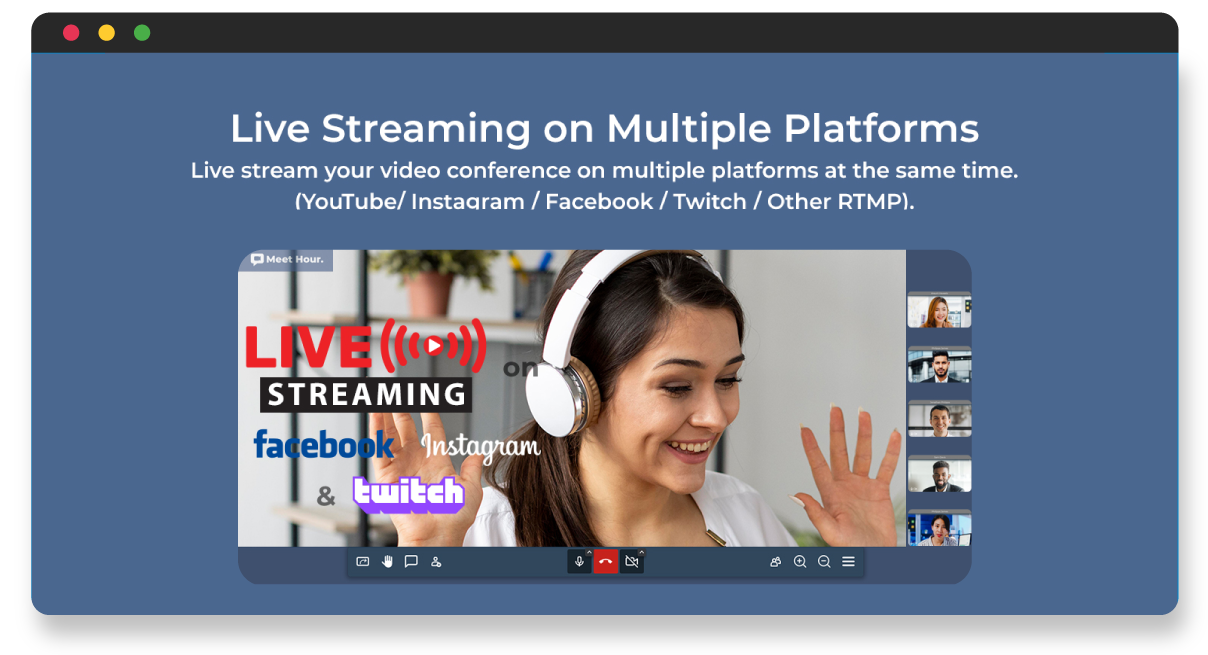Click the Twitch logo

click(409, 494)
